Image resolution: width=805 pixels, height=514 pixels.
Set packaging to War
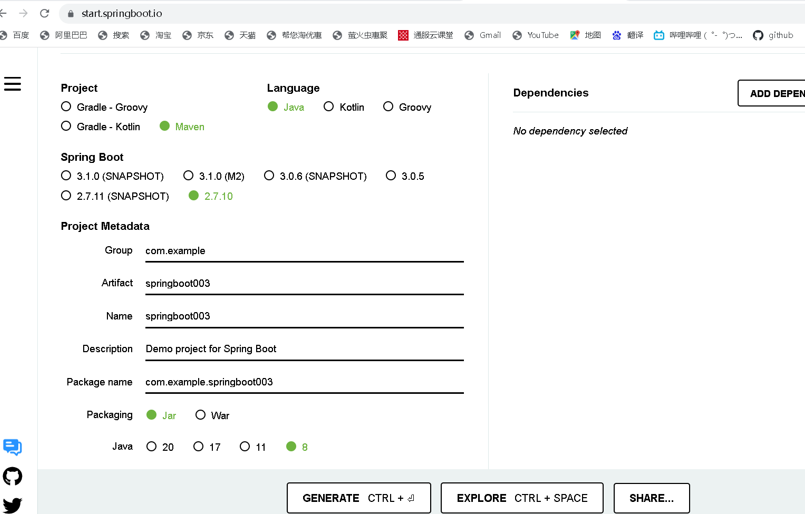click(x=201, y=415)
